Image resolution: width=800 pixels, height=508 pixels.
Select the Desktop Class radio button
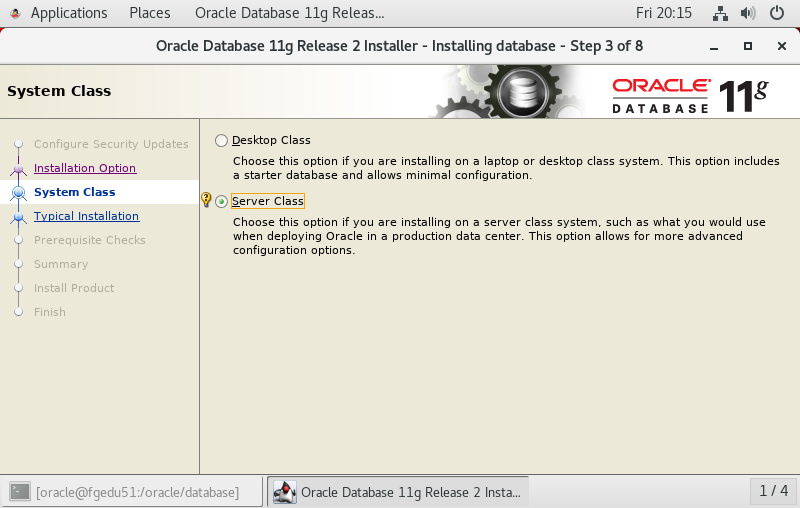[x=221, y=140]
